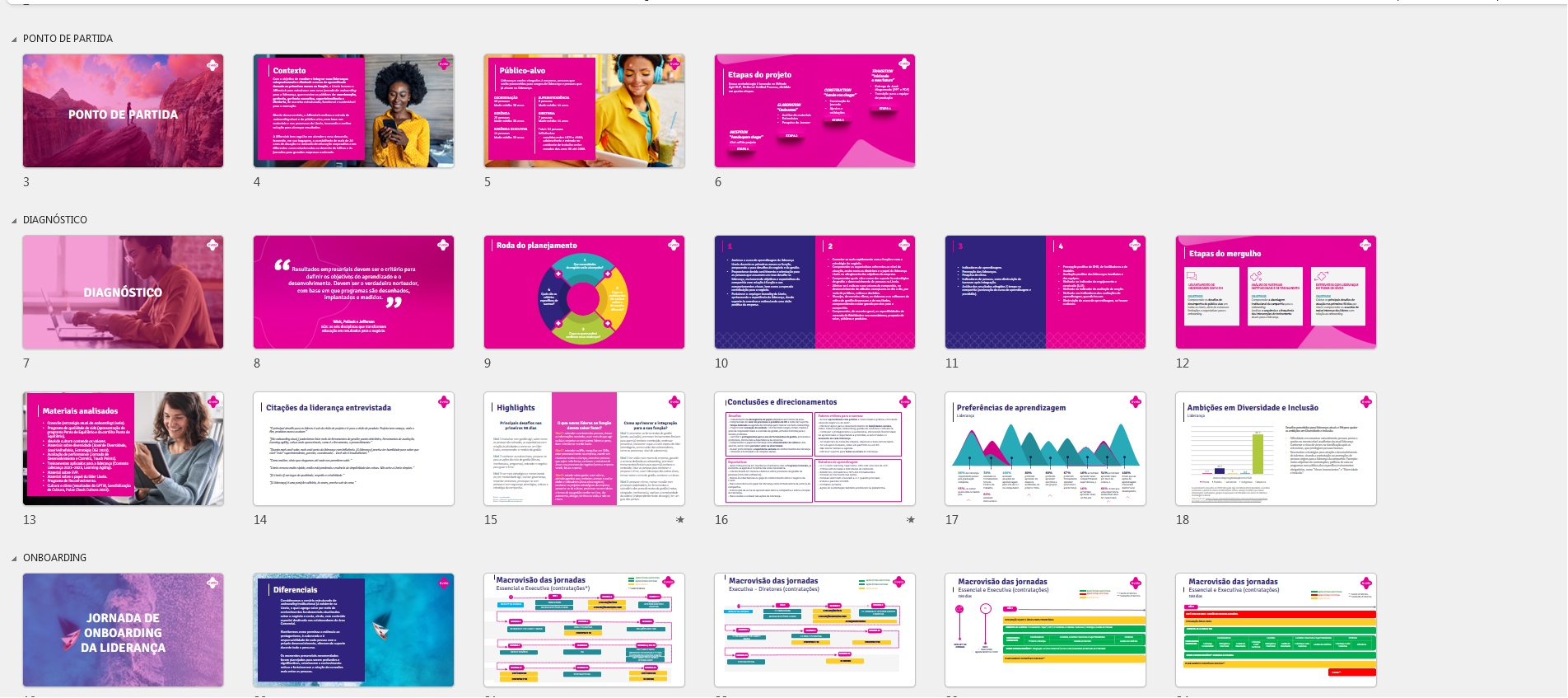The height and width of the screenshot is (698, 1568).
Task: Collapse the ONBOARDING section arrow
Action: [x=14, y=559]
